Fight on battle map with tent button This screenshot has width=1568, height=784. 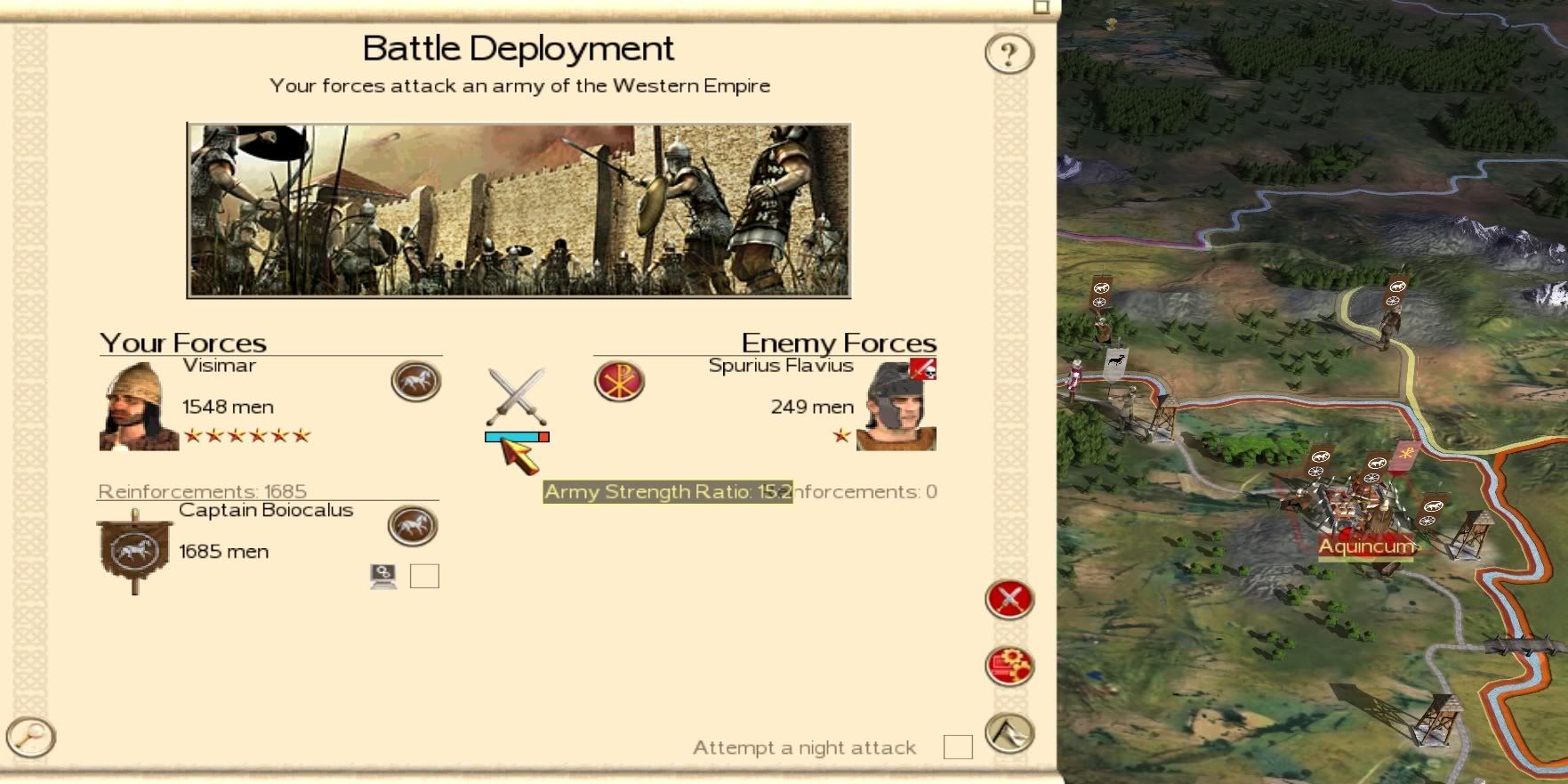pos(1009,733)
